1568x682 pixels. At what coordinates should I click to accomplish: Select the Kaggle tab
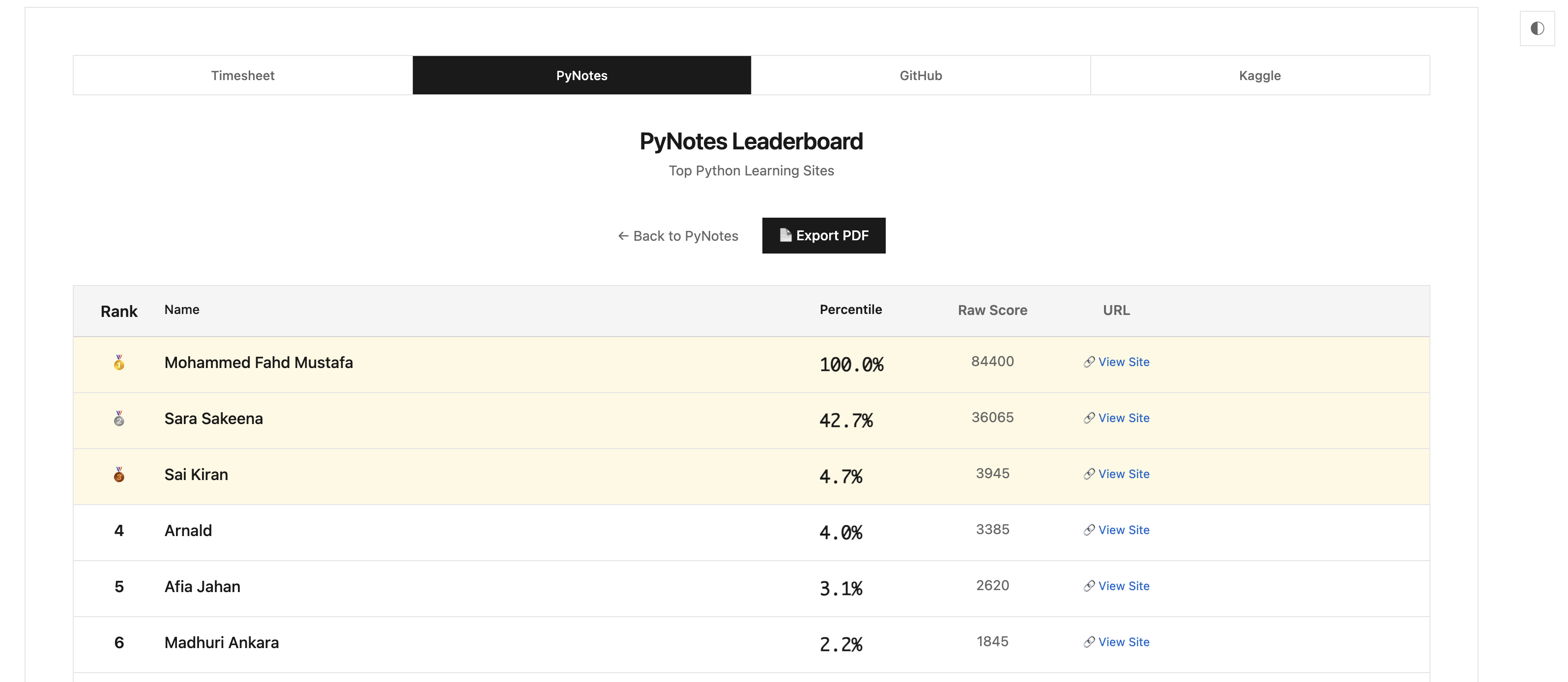click(1259, 76)
